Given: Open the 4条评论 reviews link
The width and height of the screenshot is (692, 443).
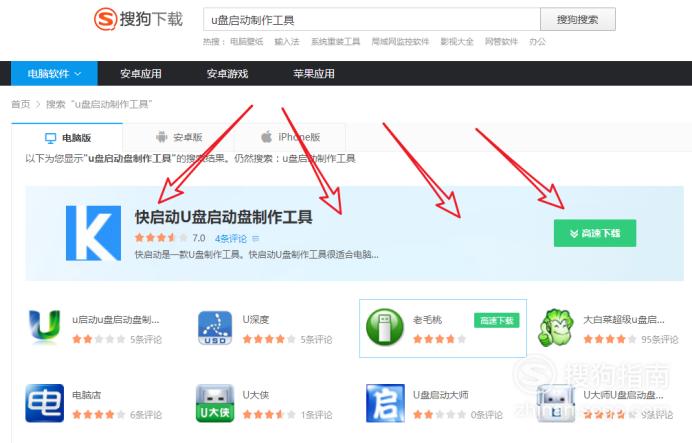Looking at the screenshot, I should [231, 239].
